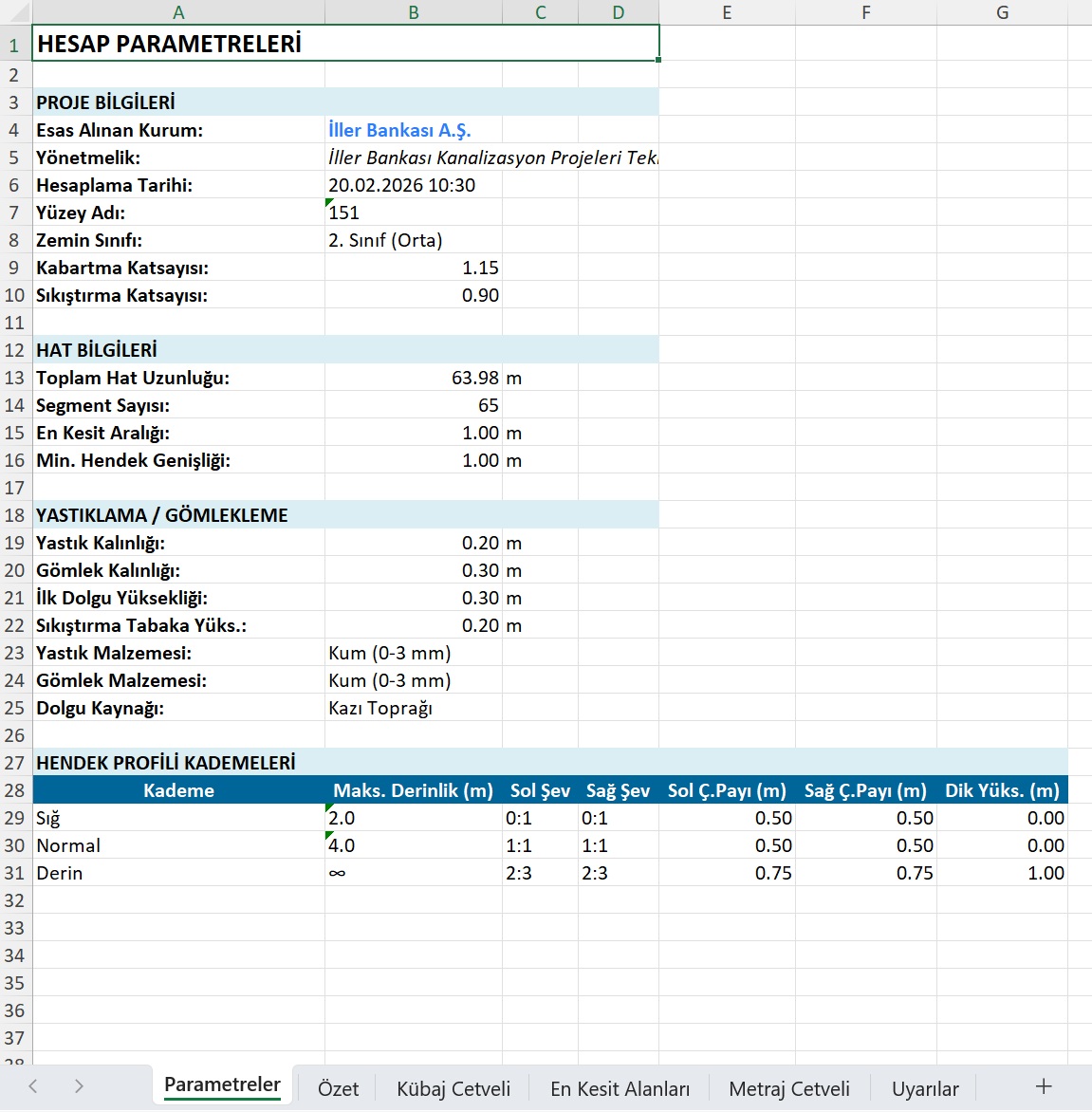
Task: Switch to the Metraj Cetveli tab
Action: [789, 1088]
